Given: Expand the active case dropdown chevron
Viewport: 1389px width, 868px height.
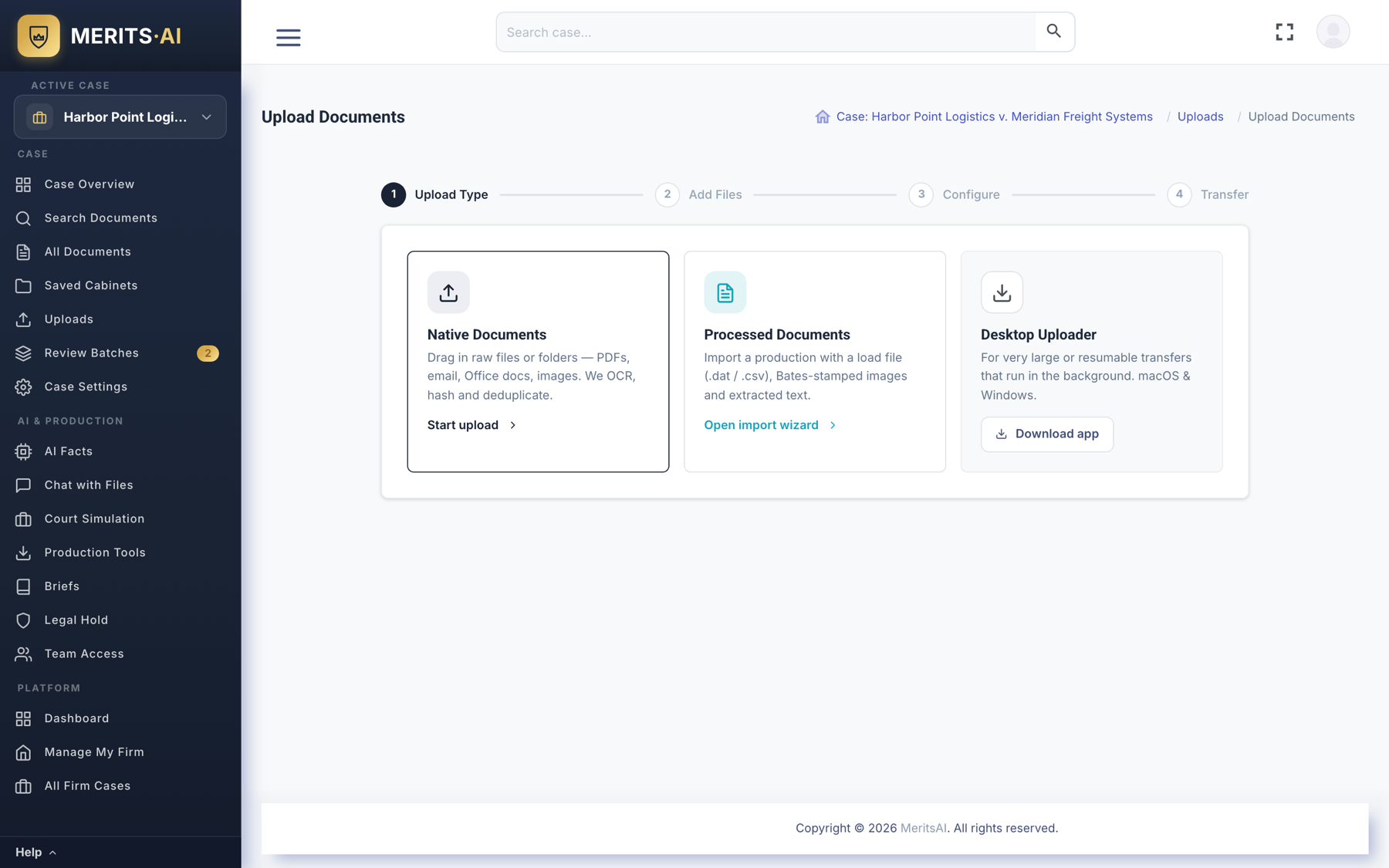Looking at the screenshot, I should pyautogui.click(x=207, y=117).
